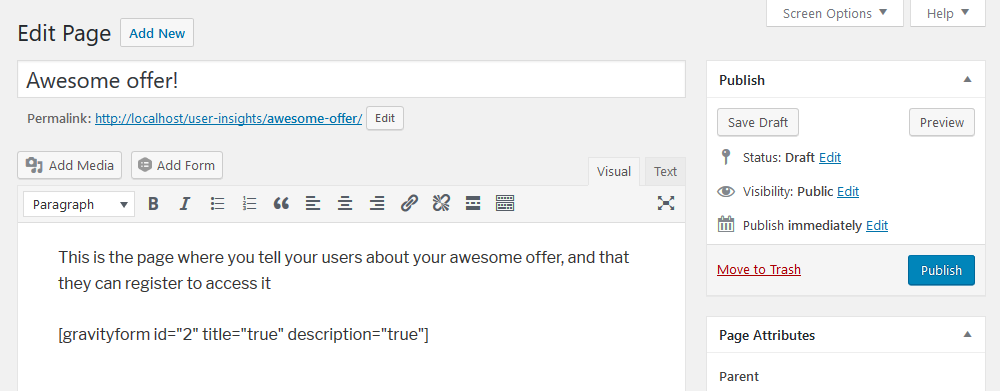Insert Read More tag
This screenshot has height=391, width=1000.
coord(473,203)
